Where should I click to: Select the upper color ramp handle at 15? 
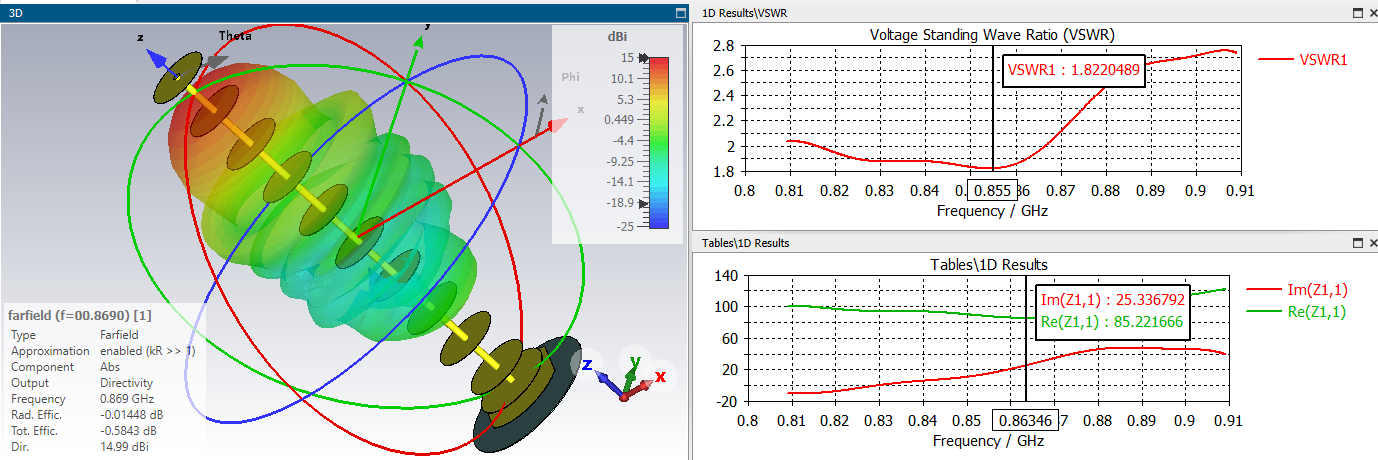click(x=642, y=57)
